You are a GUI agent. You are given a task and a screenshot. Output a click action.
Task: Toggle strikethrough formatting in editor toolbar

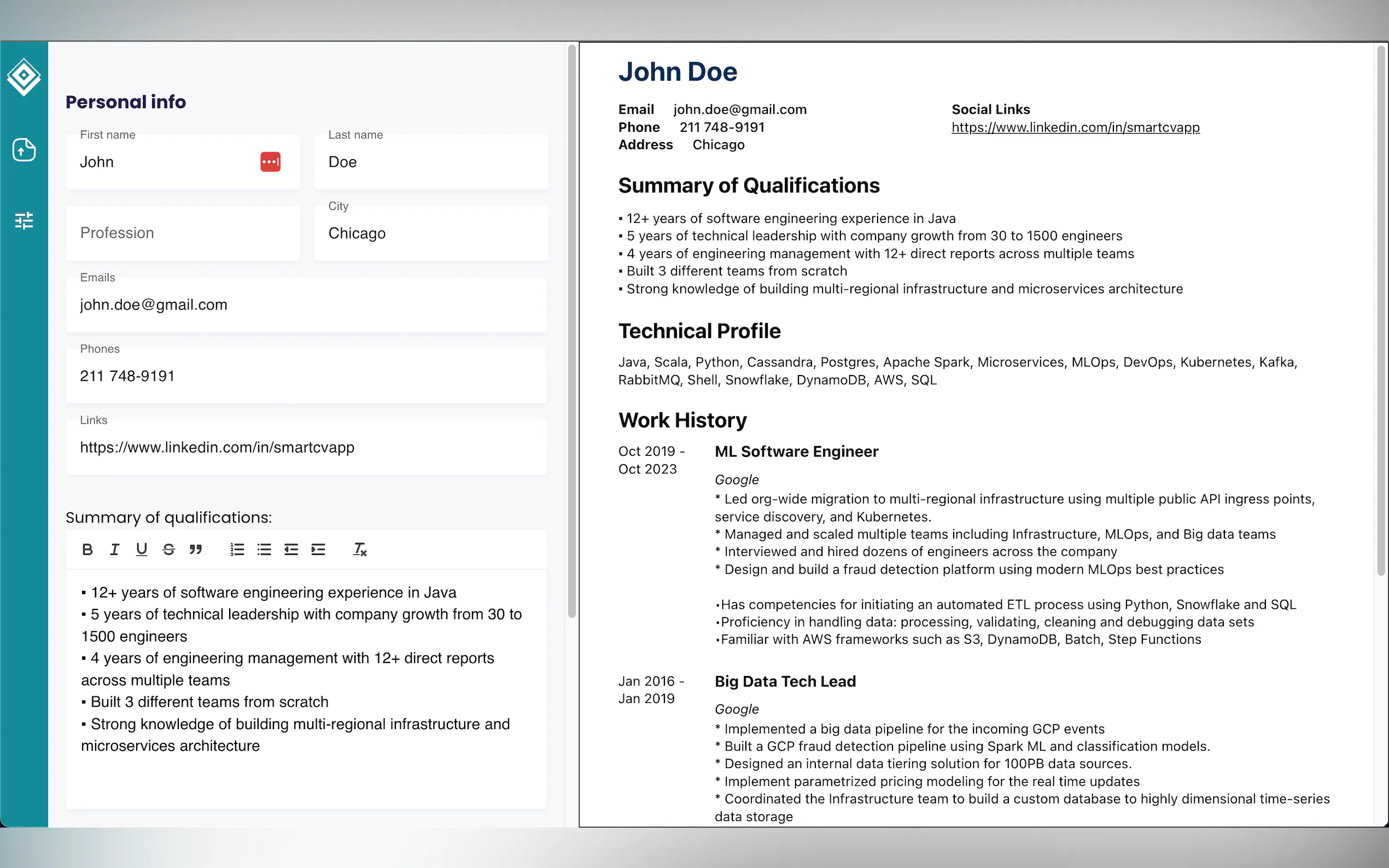point(168,549)
